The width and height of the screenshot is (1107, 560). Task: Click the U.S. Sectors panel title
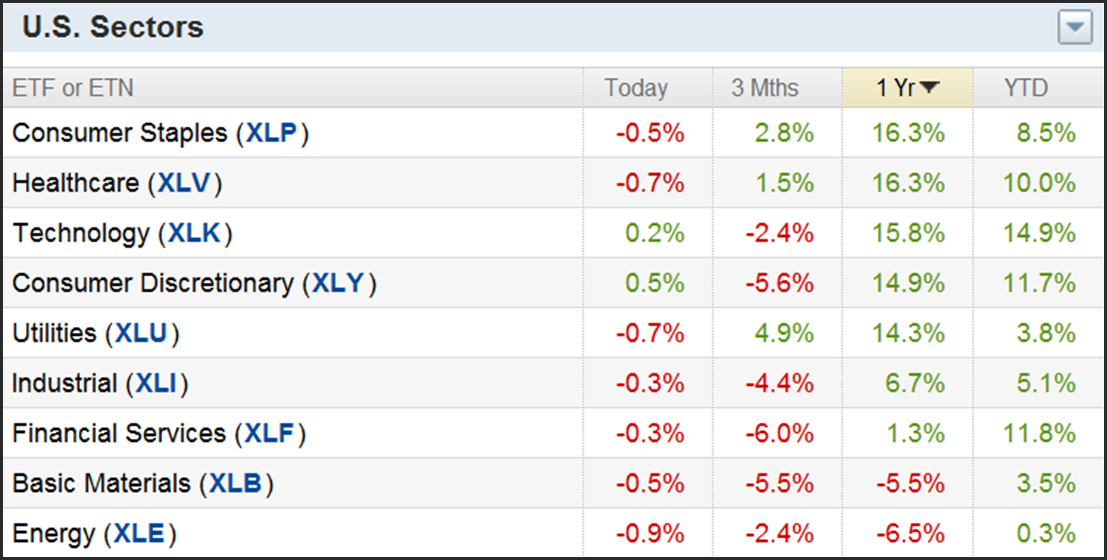[x=113, y=27]
